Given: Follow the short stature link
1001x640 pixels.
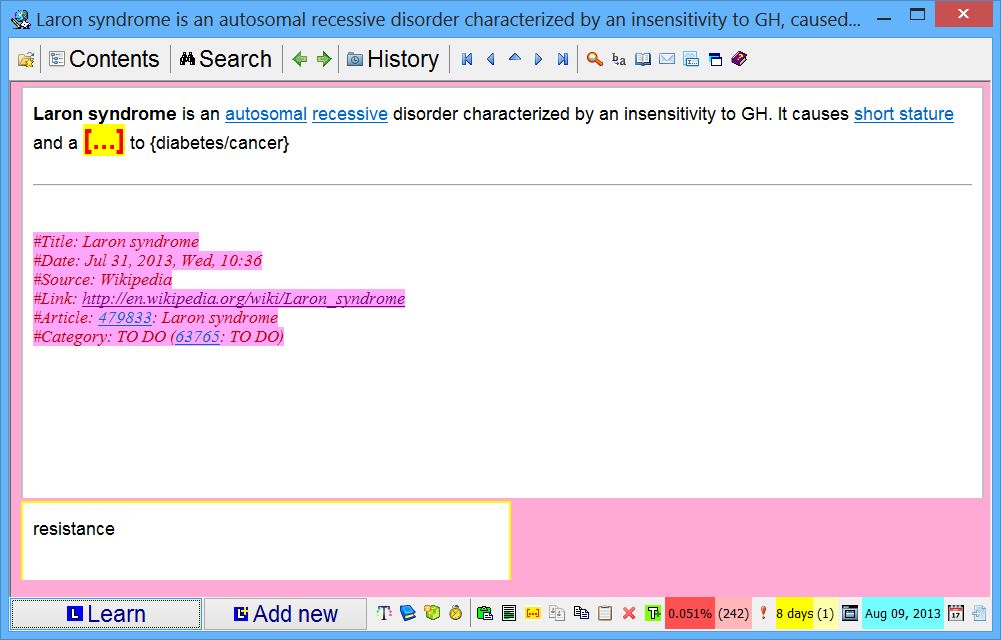Looking at the screenshot, I should tap(903, 114).
